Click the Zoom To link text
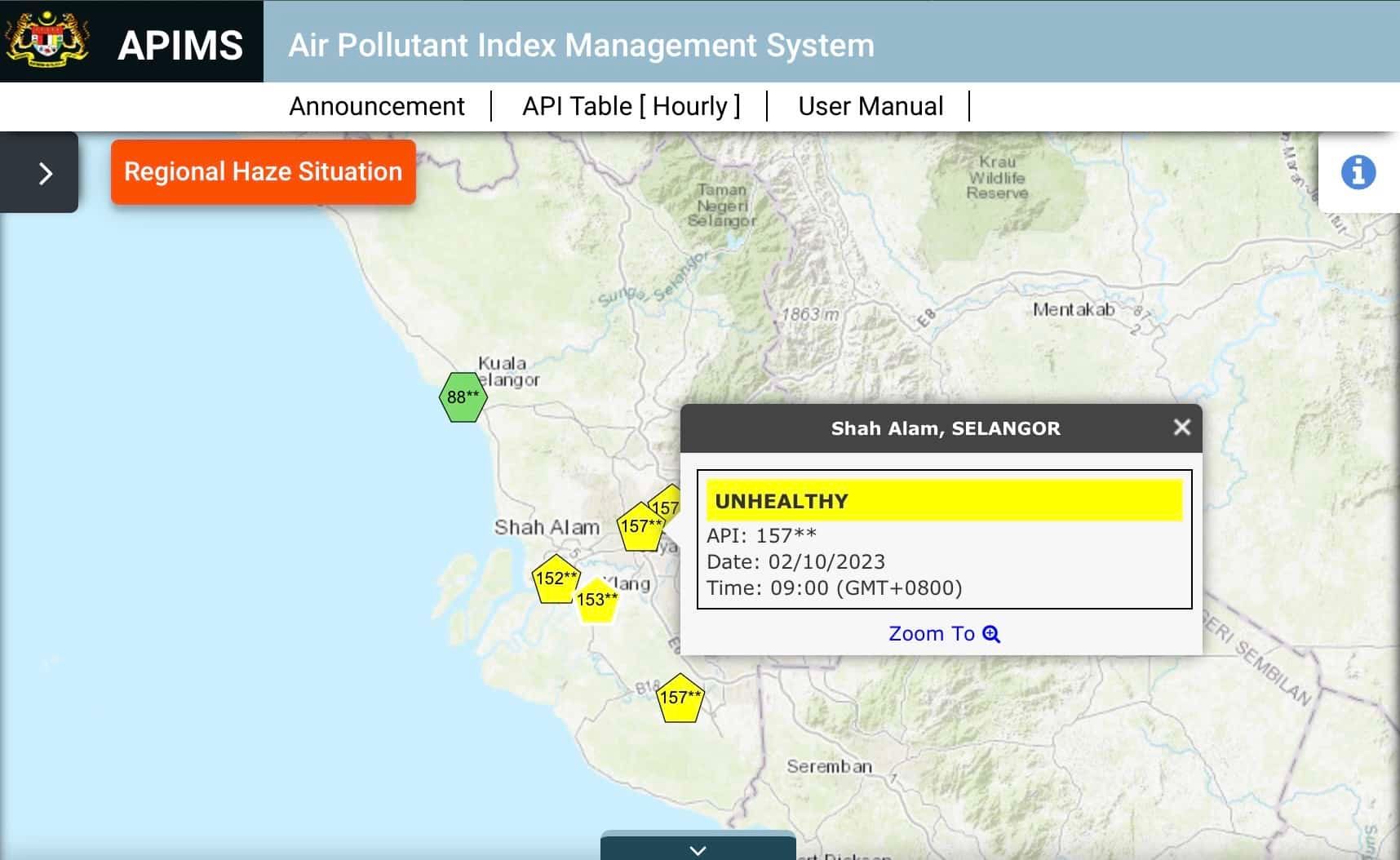This screenshot has height=860, width=1400. 931,634
